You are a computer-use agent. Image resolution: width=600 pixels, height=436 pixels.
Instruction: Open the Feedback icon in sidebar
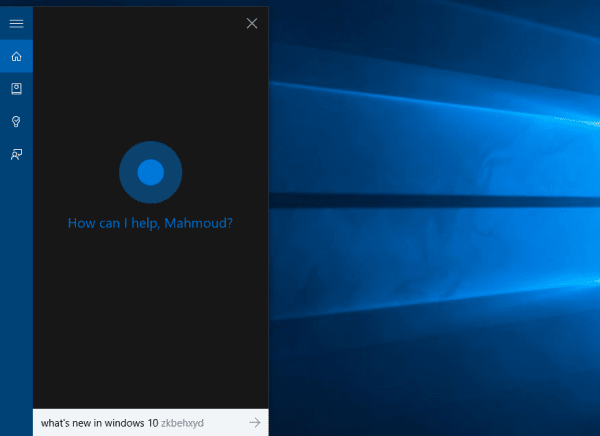[16, 154]
